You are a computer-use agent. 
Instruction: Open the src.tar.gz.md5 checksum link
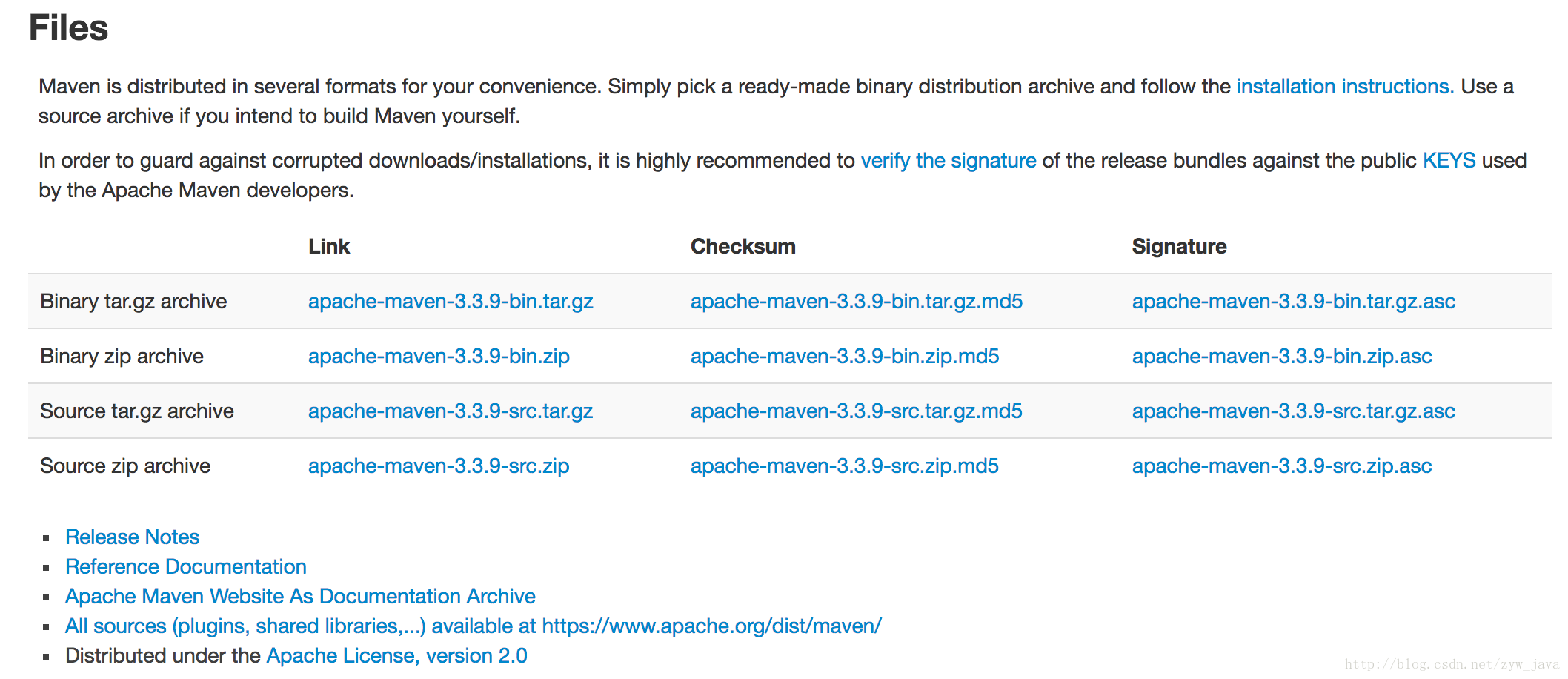(x=857, y=411)
